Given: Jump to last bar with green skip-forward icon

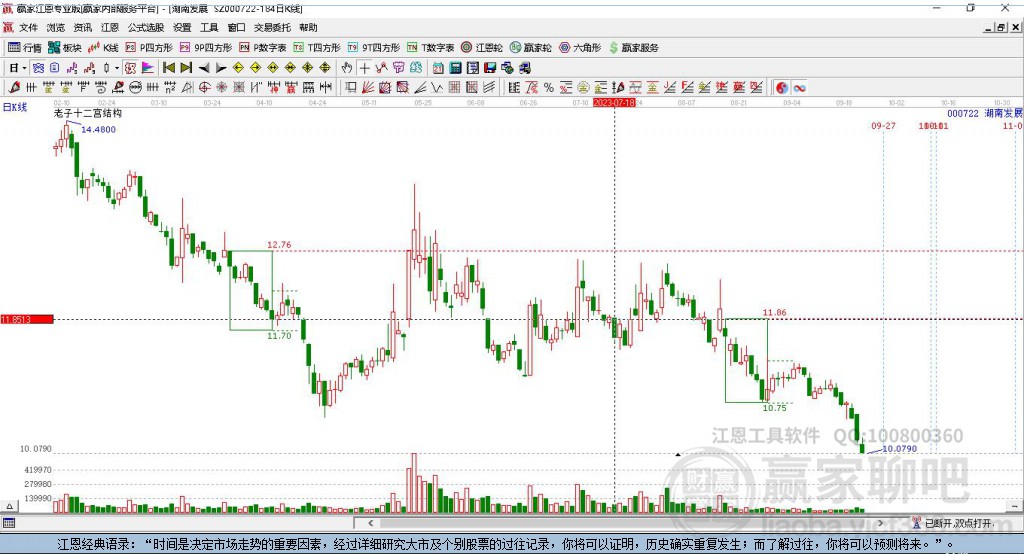Looking at the screenshot, I should [186, 68].
